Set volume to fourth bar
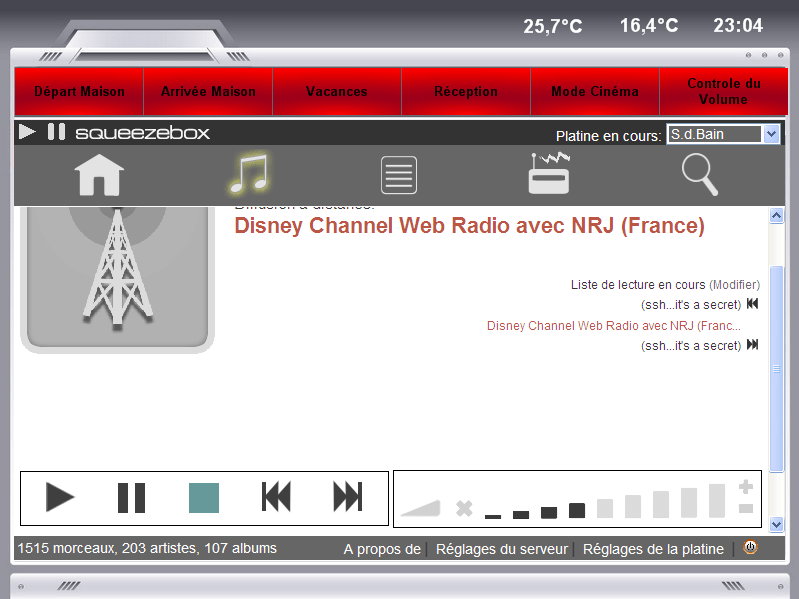 click(x=577, y=510)
